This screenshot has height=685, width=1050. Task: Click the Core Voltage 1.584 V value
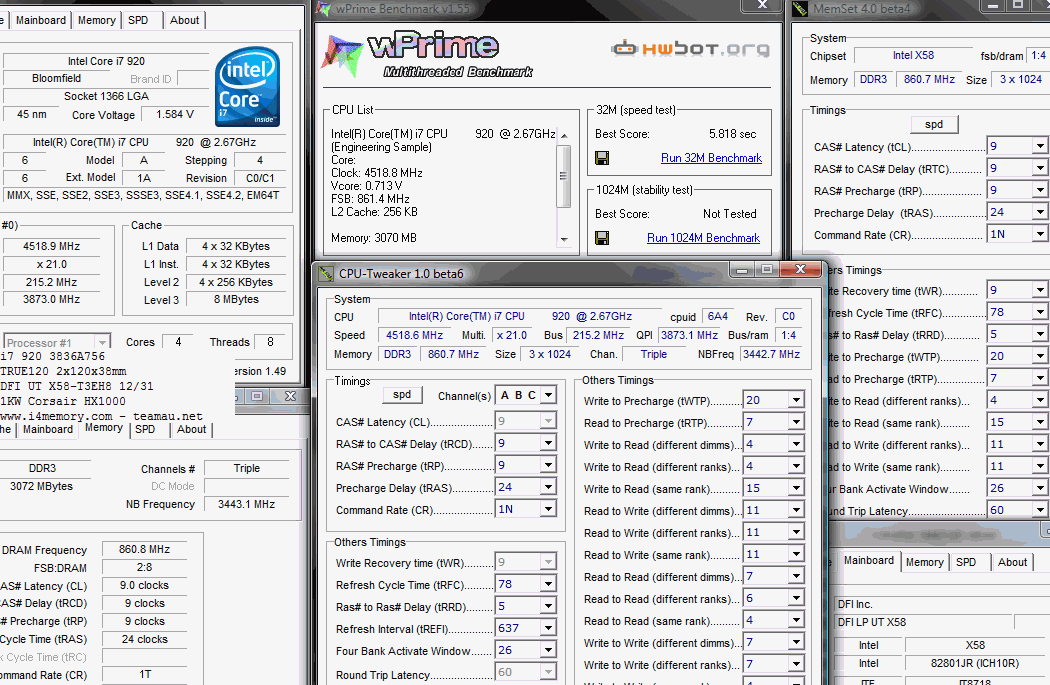tap(175, 115)
